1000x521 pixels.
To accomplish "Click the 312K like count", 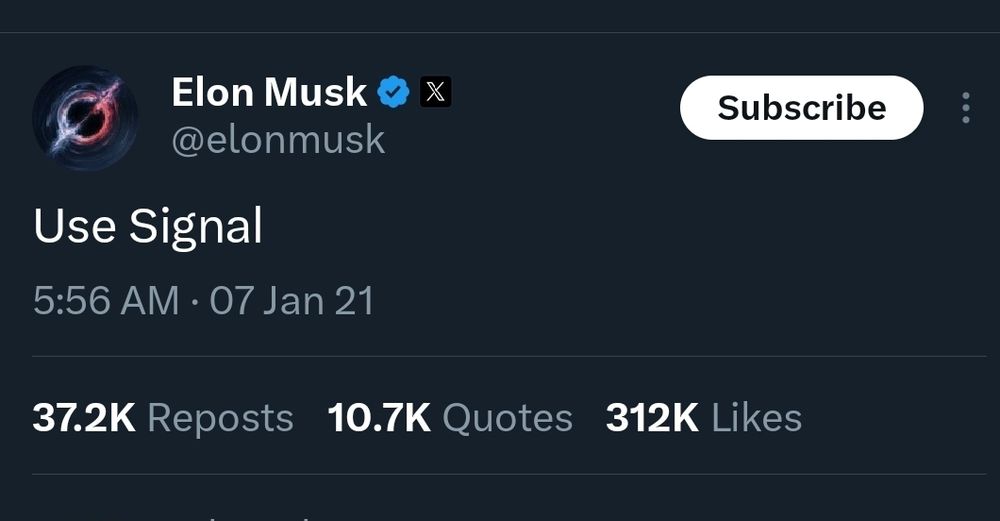I will (x=652, y=418).
